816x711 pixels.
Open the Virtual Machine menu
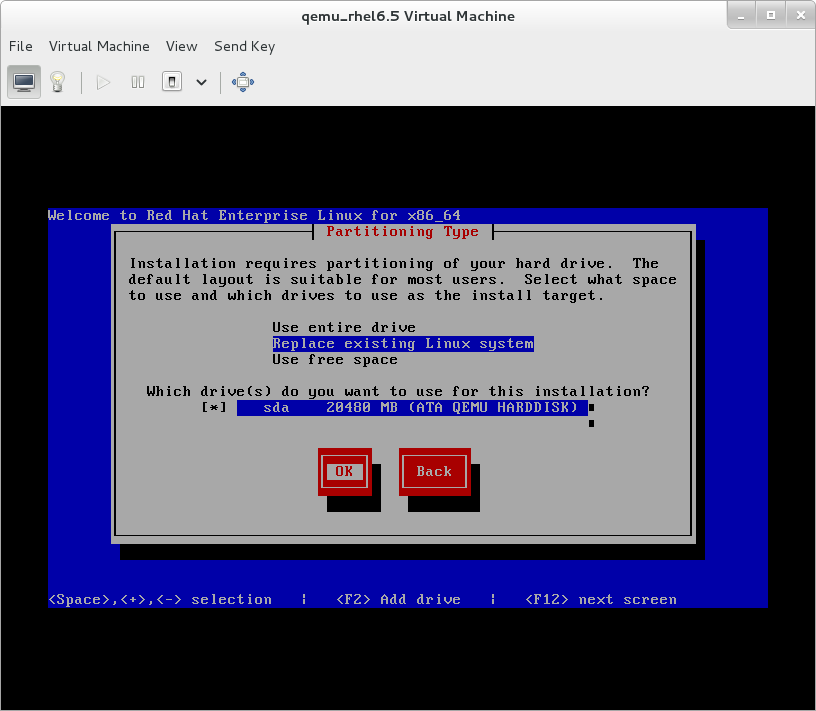pos(99,46)
